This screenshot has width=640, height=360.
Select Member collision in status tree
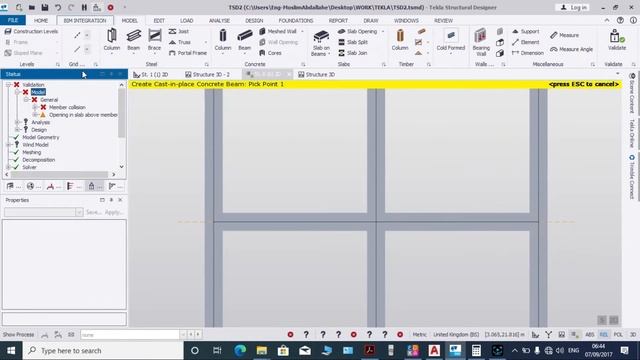67,107
